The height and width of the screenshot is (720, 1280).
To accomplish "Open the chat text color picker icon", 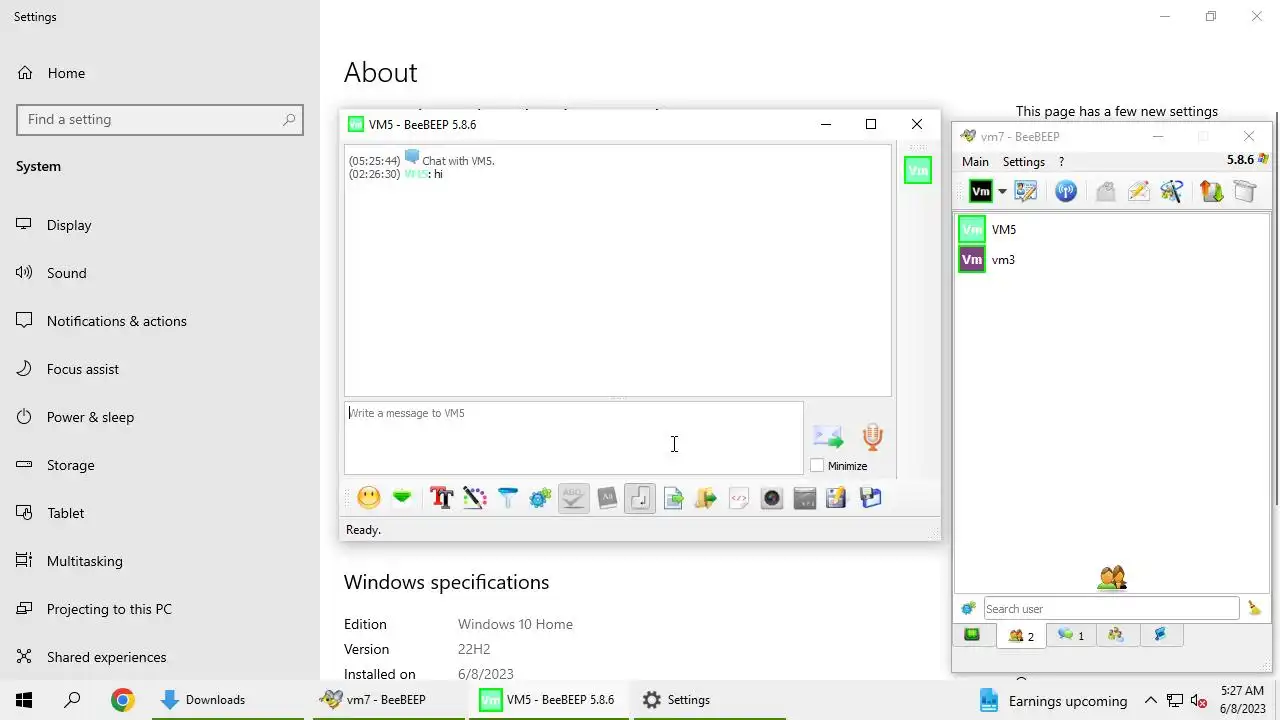I will pos(474,498).
